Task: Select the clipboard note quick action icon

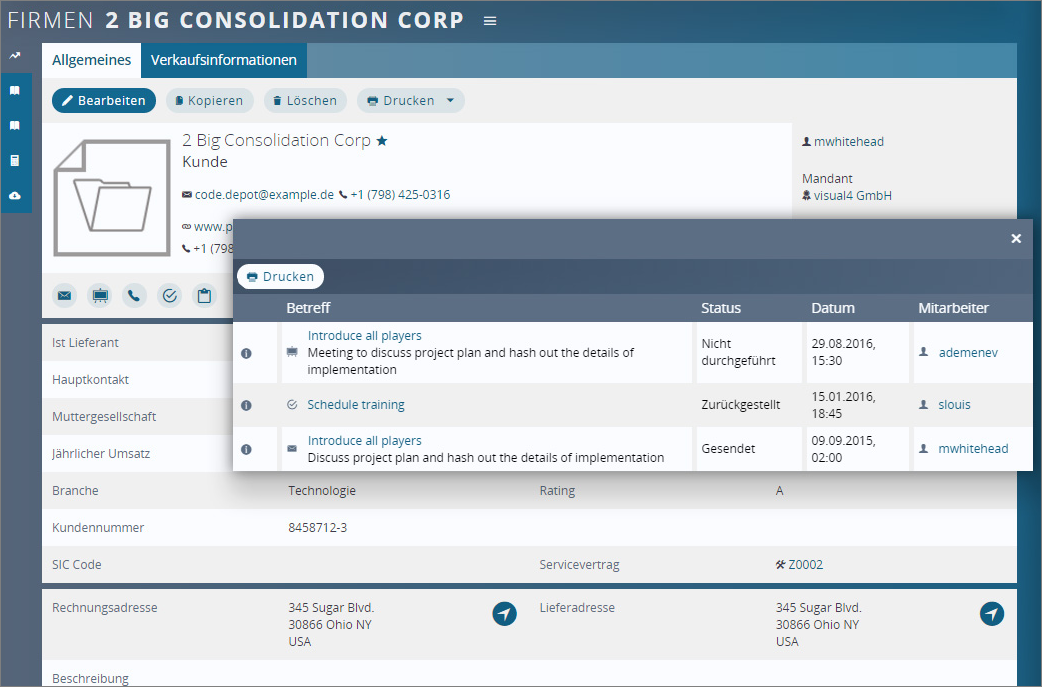Action: click(204, 295)
